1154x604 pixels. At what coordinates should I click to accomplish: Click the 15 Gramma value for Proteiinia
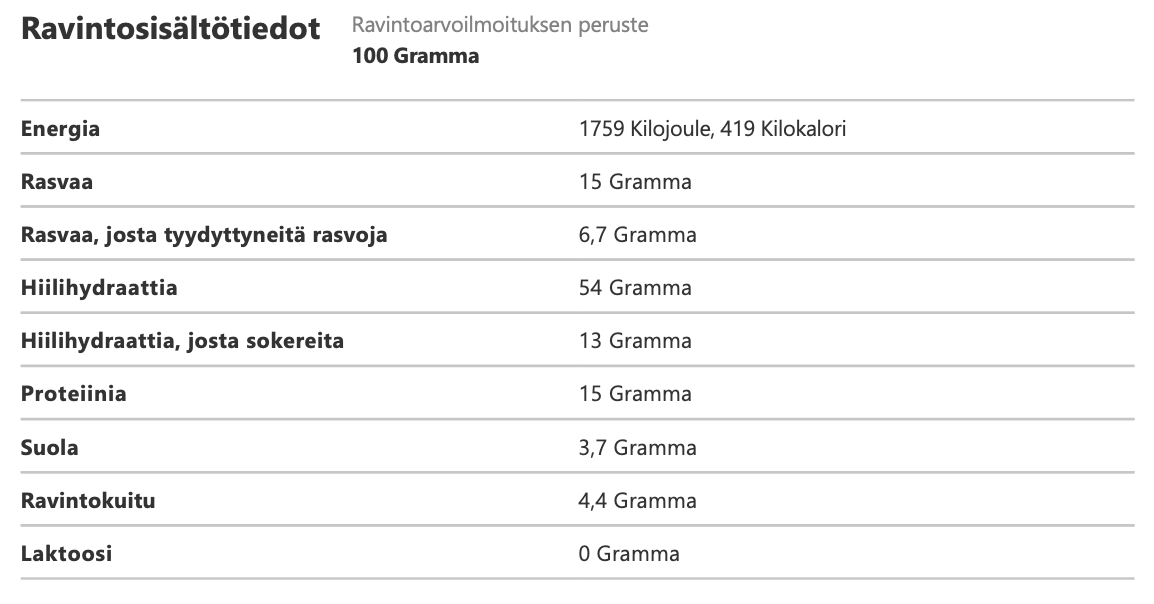(x=635, y=394)
